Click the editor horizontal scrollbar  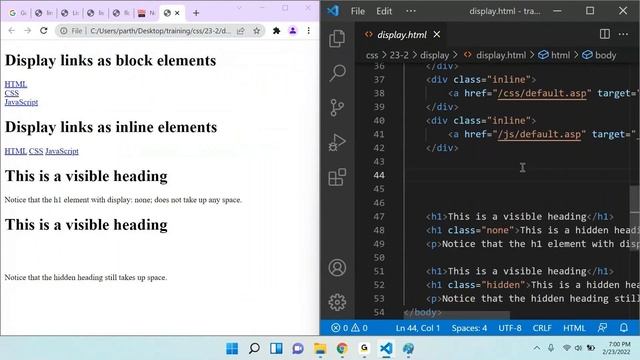click(x=456, y=315)
